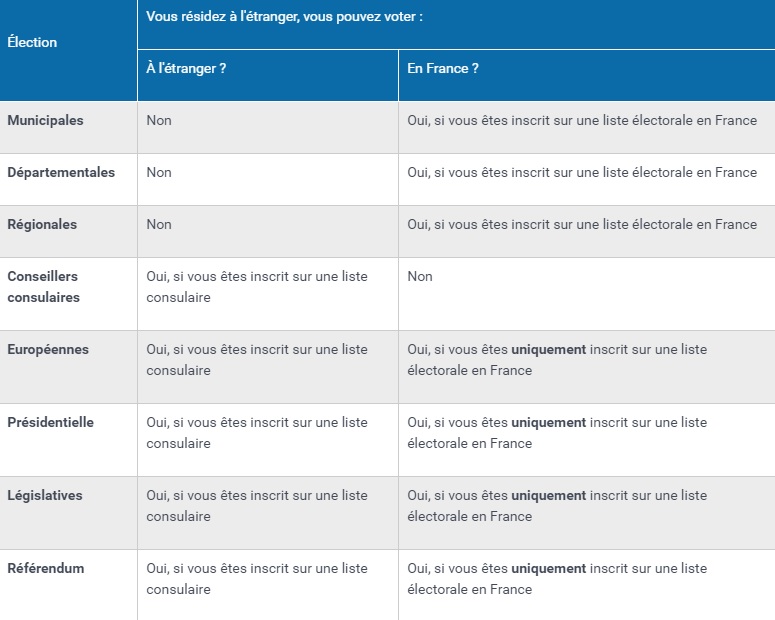
Task: Select the 'Municipales' row label
Action: pos(45,120)
